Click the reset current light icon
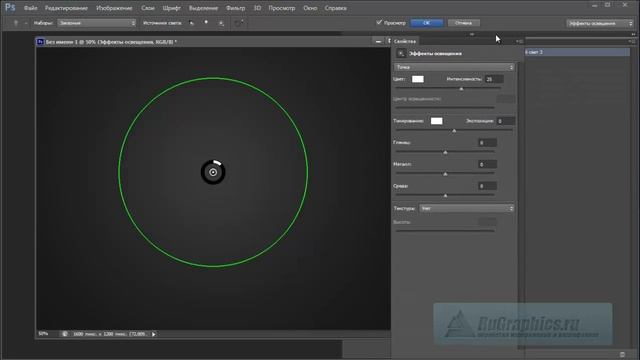 (x=239, y=23)
